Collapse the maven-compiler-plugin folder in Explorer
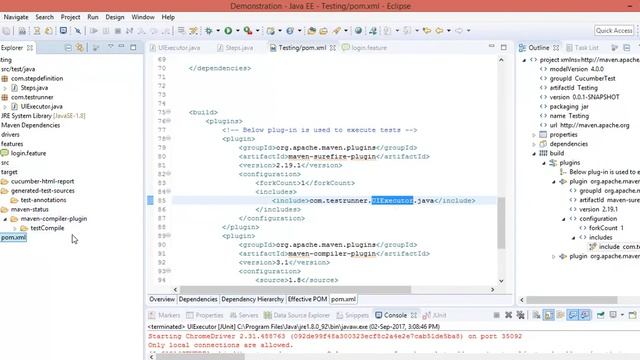 pos(5,219)
